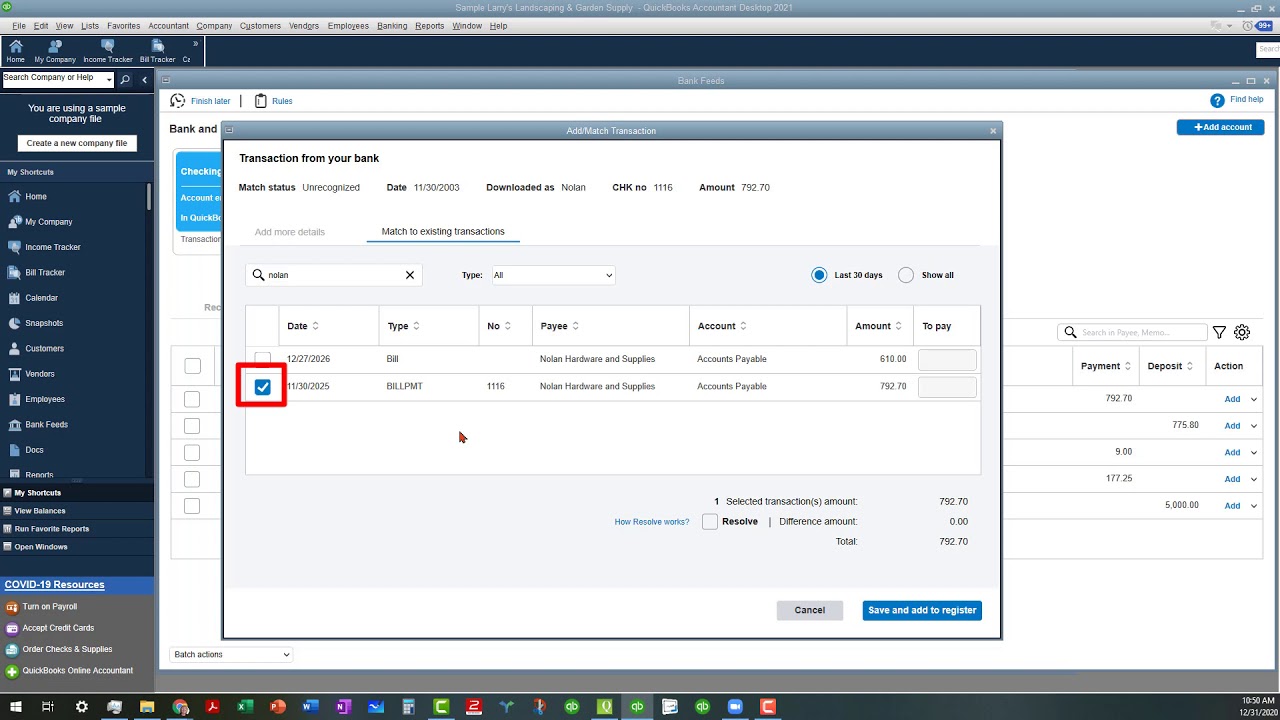Screen dimensions: 1280x720
Task: Open Snapshots in My Shortcuts sidebar
Action: (x=44, y=323)
